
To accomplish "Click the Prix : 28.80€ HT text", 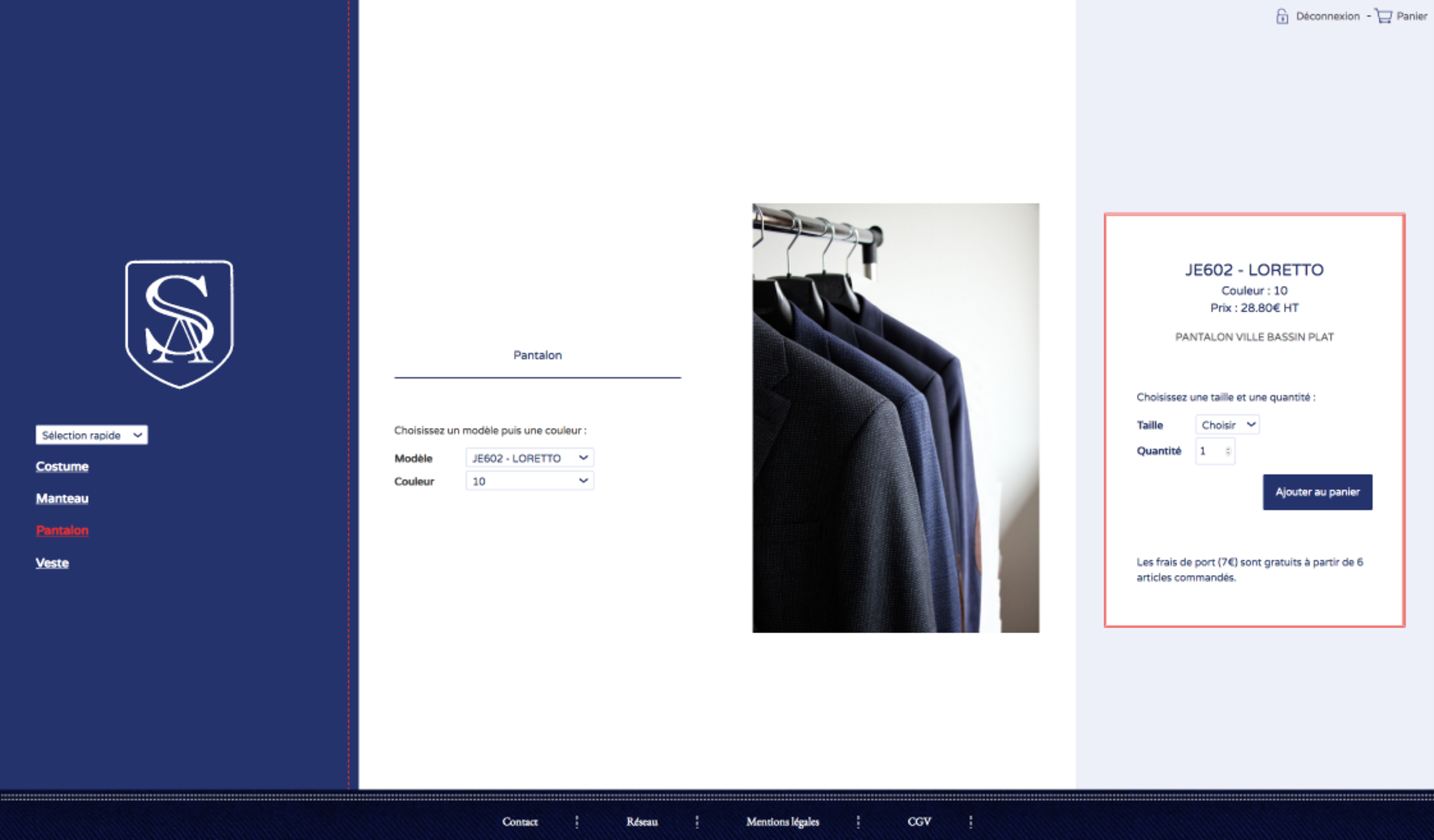I will (x=1254, y=308).
